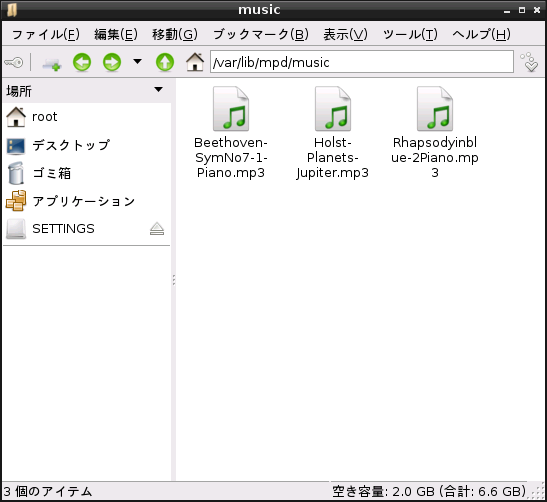Open a new tab with toolbar icon

click(51, 63)
